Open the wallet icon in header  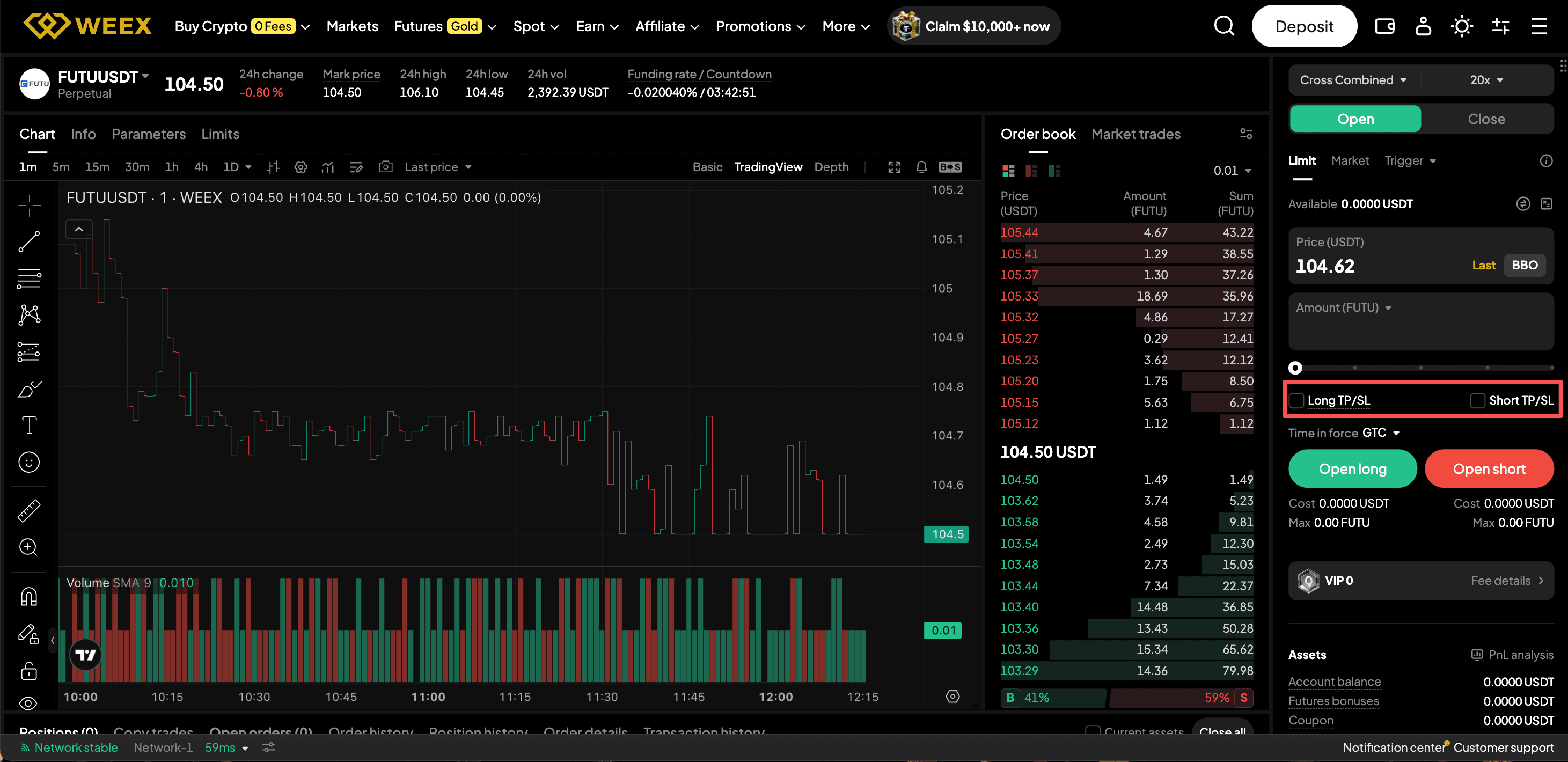pyautogui.click(x=1384, y=26)
